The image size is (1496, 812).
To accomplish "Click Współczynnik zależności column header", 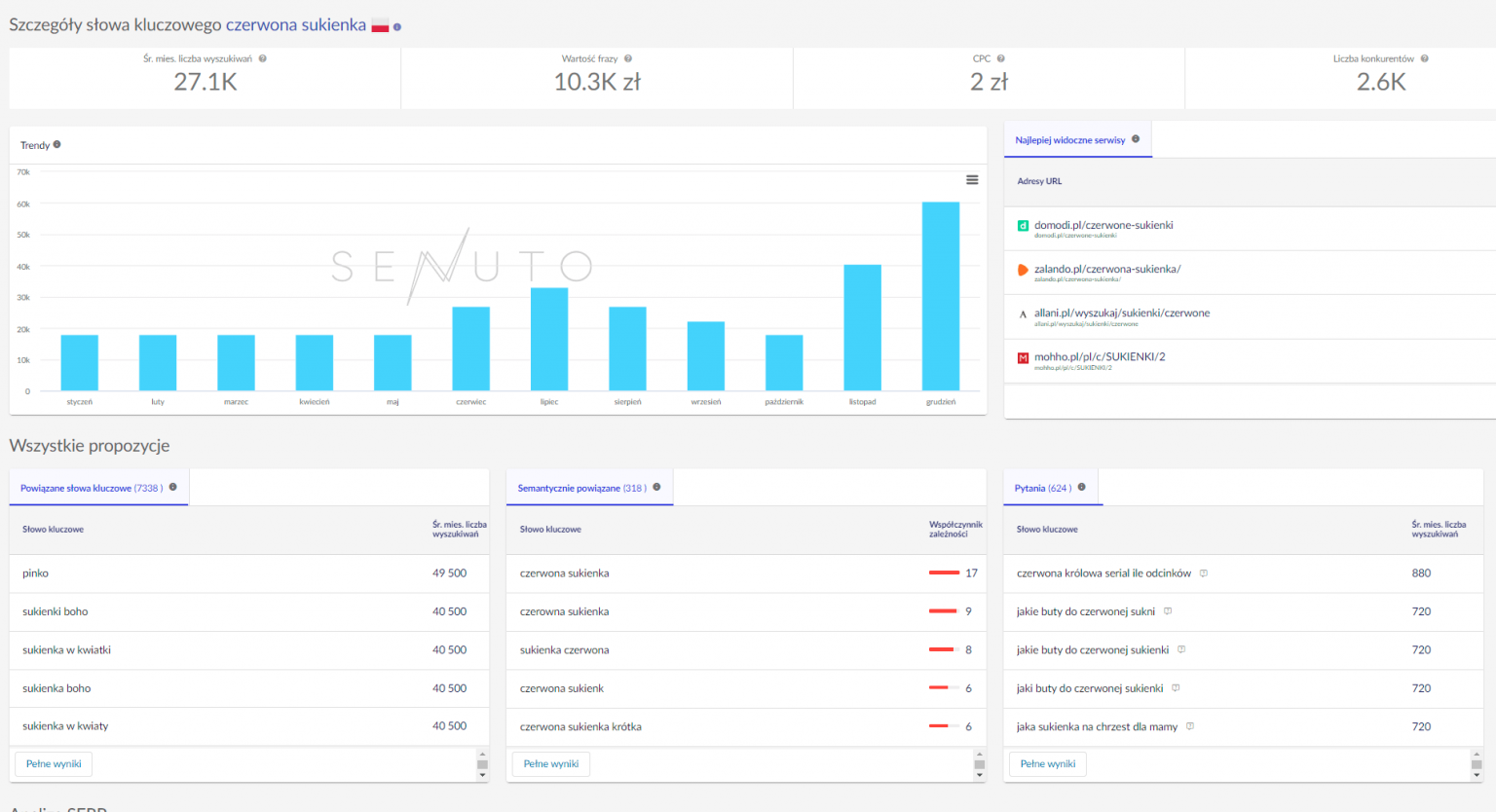I will click(955, 529).
